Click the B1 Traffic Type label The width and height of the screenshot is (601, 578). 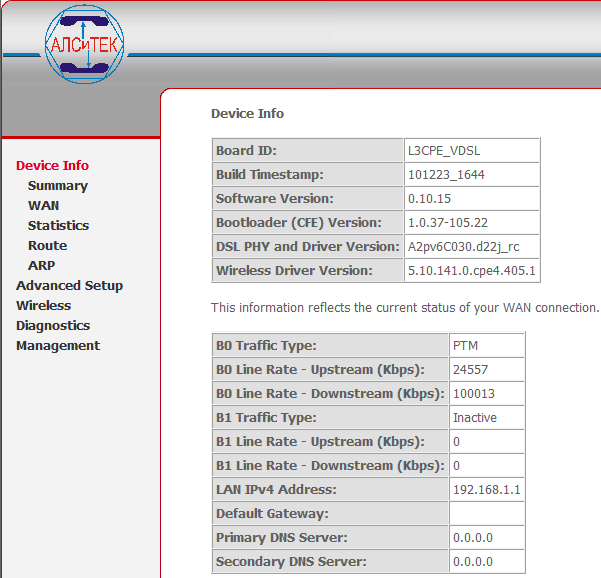[266, 418]
